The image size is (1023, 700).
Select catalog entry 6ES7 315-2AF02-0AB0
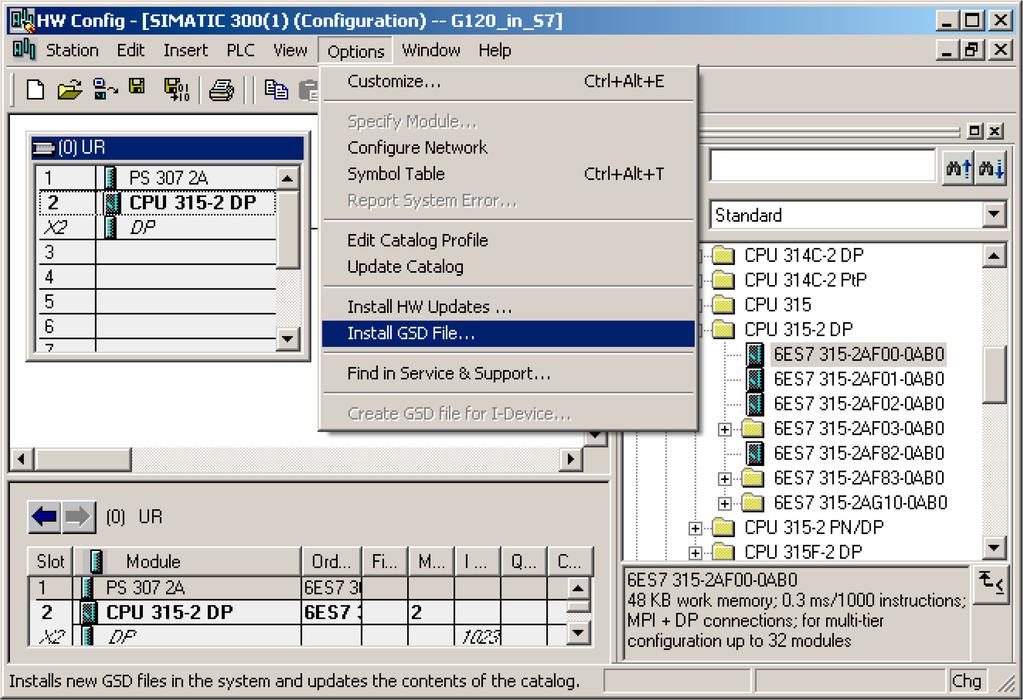(x=859, y=404)
